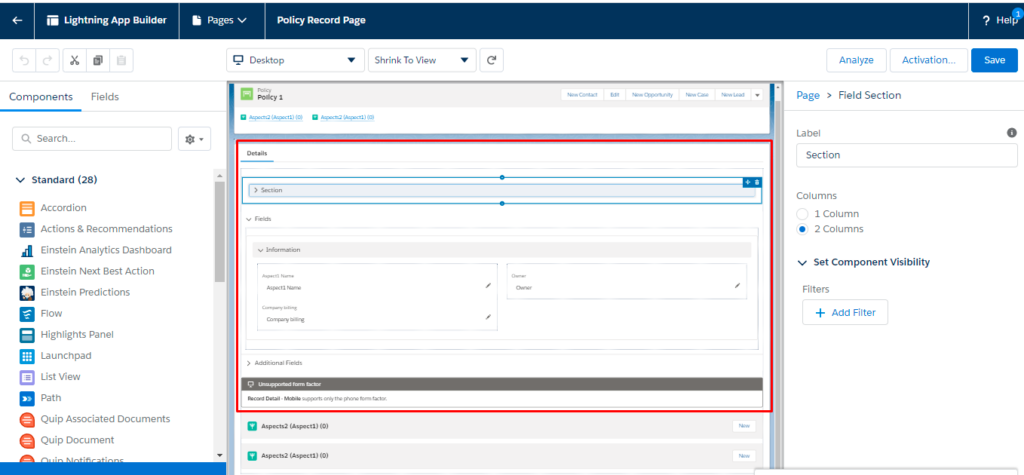Open the Pages dropdown menu
This screenshot has height=475, width=1024.
pyautogui.click(x=219, y=20)
